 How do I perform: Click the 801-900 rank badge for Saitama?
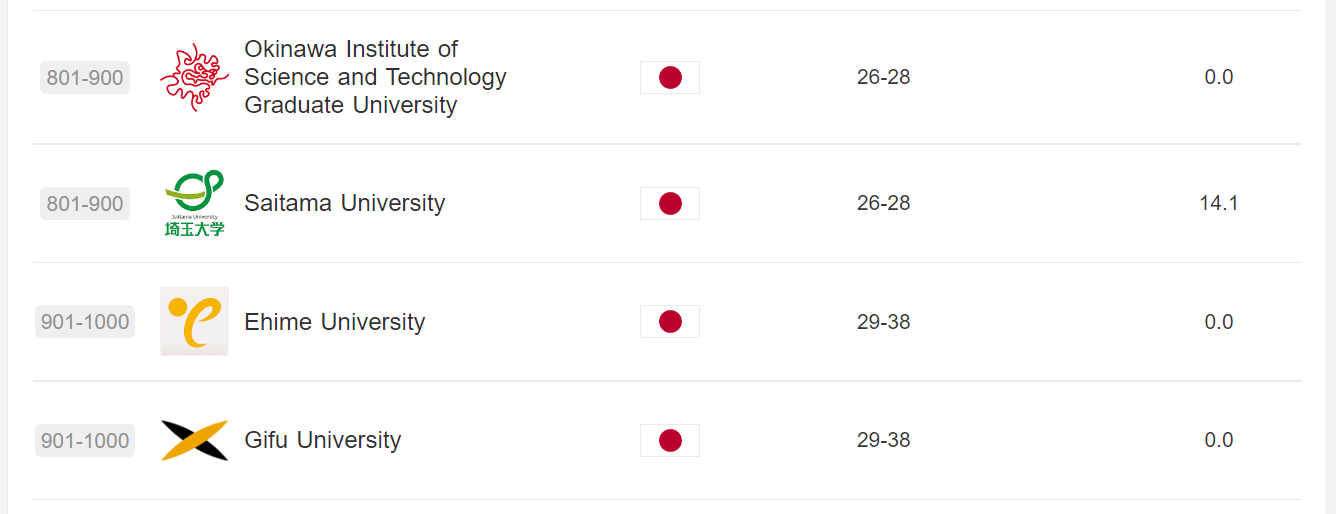(x=85, y=204)
